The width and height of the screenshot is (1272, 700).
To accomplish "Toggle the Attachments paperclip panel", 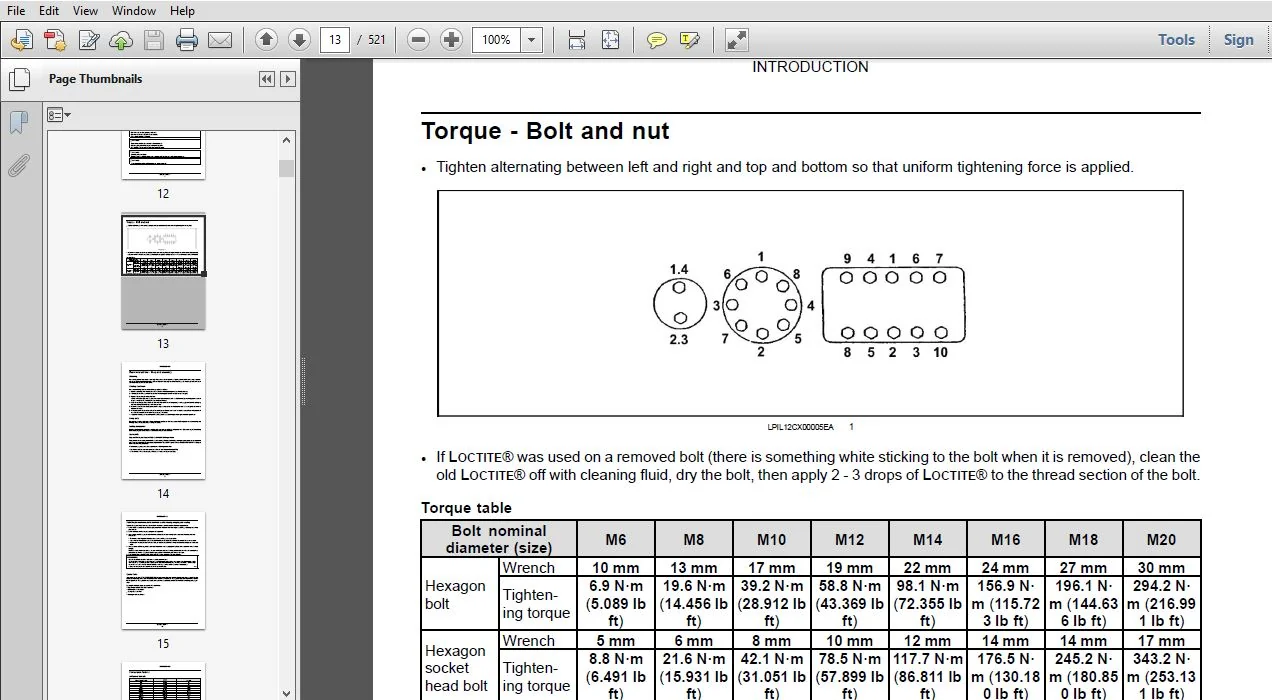I will (x=19, y=166).
